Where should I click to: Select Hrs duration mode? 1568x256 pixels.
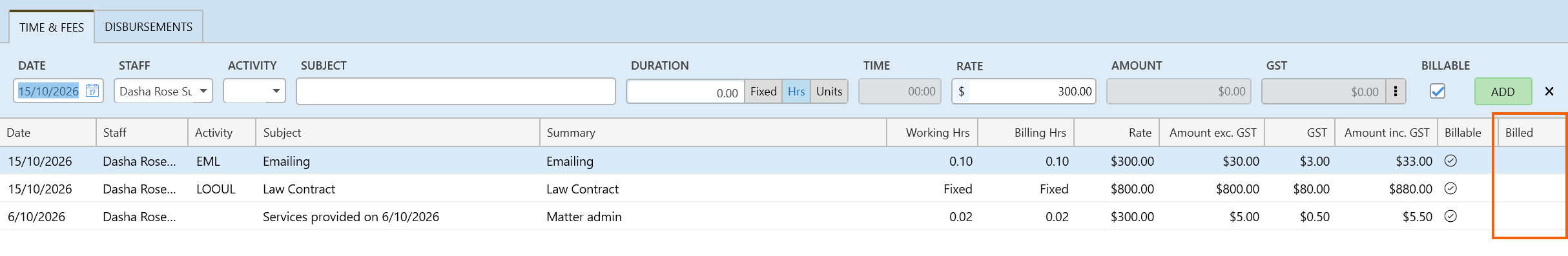click(x=796, y=92)
